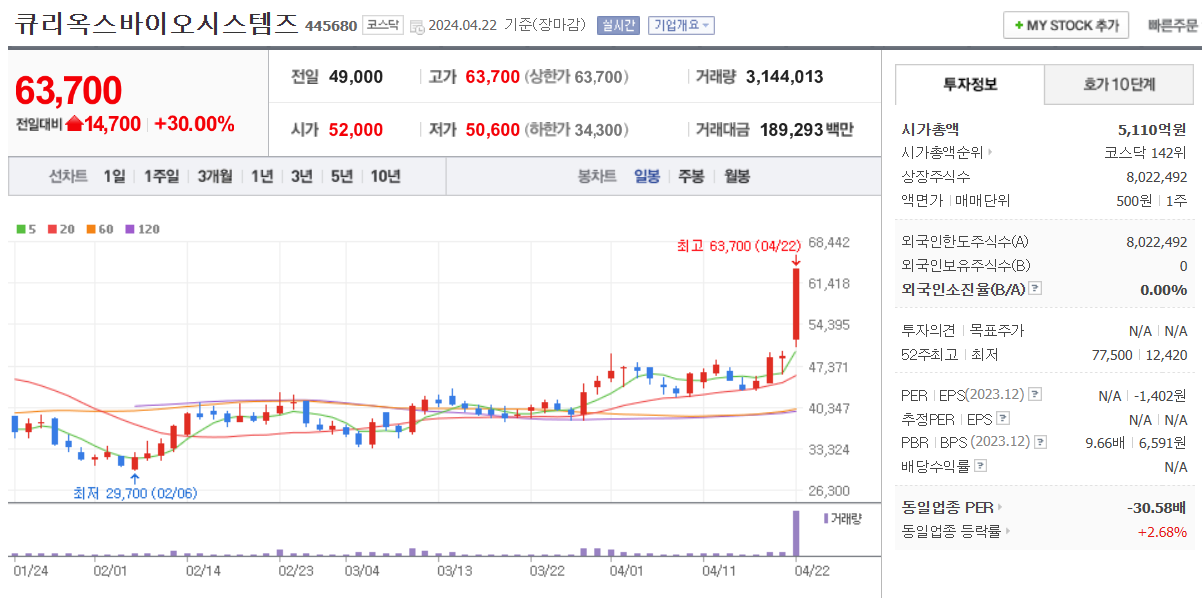Click the 시가총액 value 5,110억원
1202x598 pixels.
coord(1152,129)
